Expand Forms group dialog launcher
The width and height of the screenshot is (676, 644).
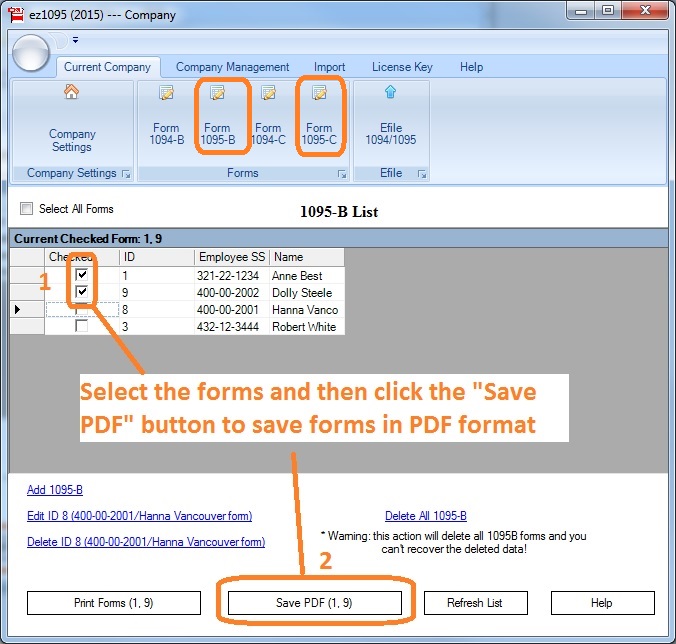tap(342, 174)
